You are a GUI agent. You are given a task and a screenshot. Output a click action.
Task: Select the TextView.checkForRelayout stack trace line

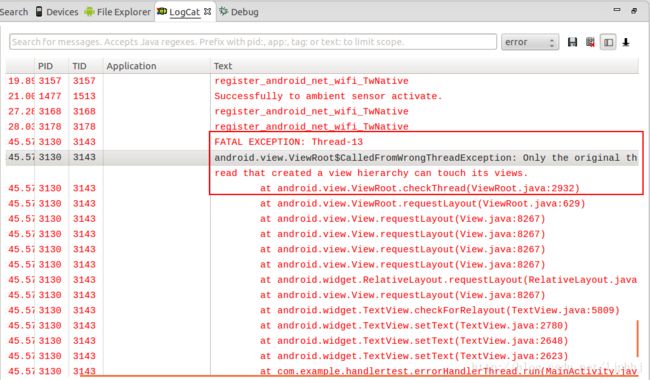[322, 310]
